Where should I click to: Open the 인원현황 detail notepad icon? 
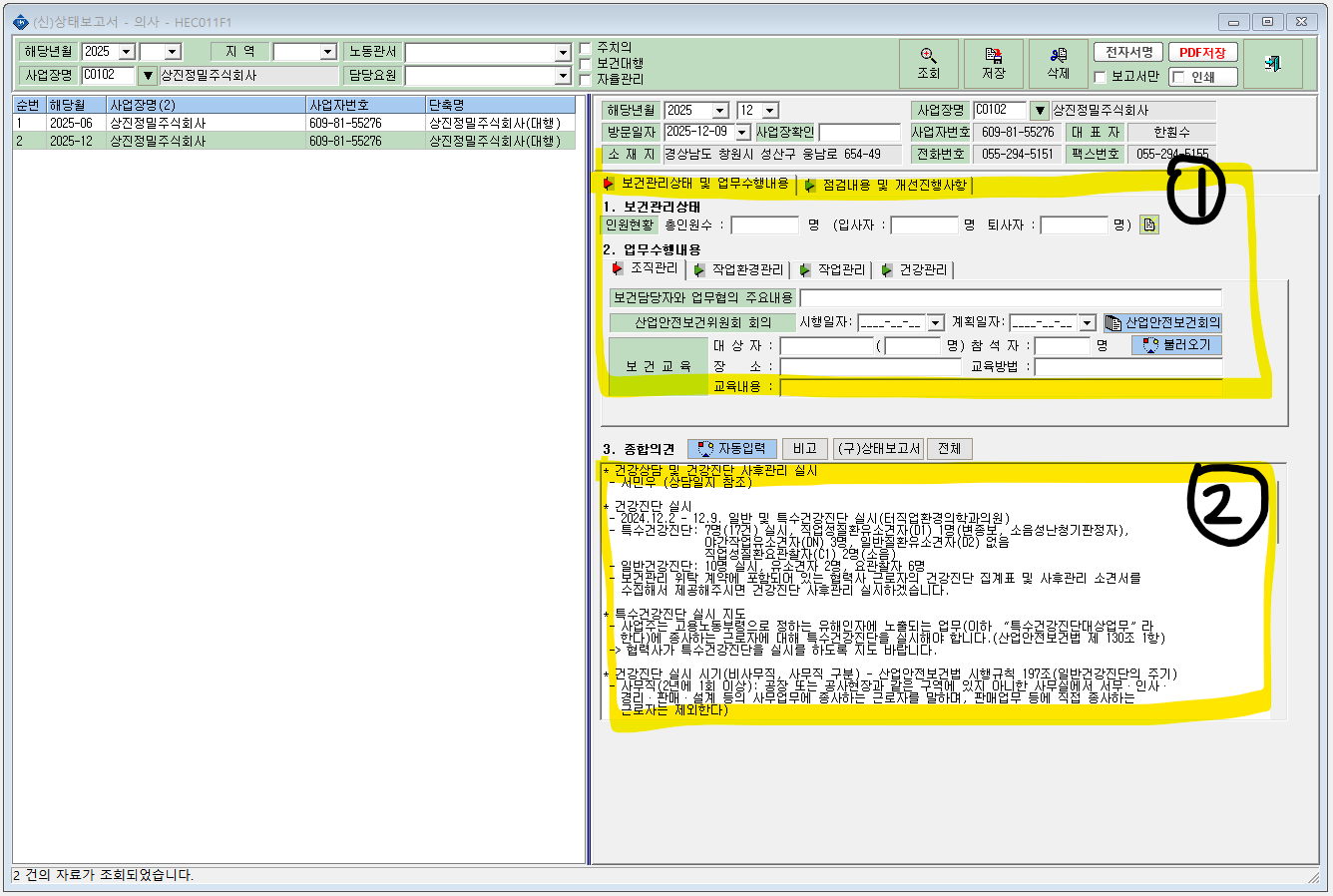(x=1149, y=224)
